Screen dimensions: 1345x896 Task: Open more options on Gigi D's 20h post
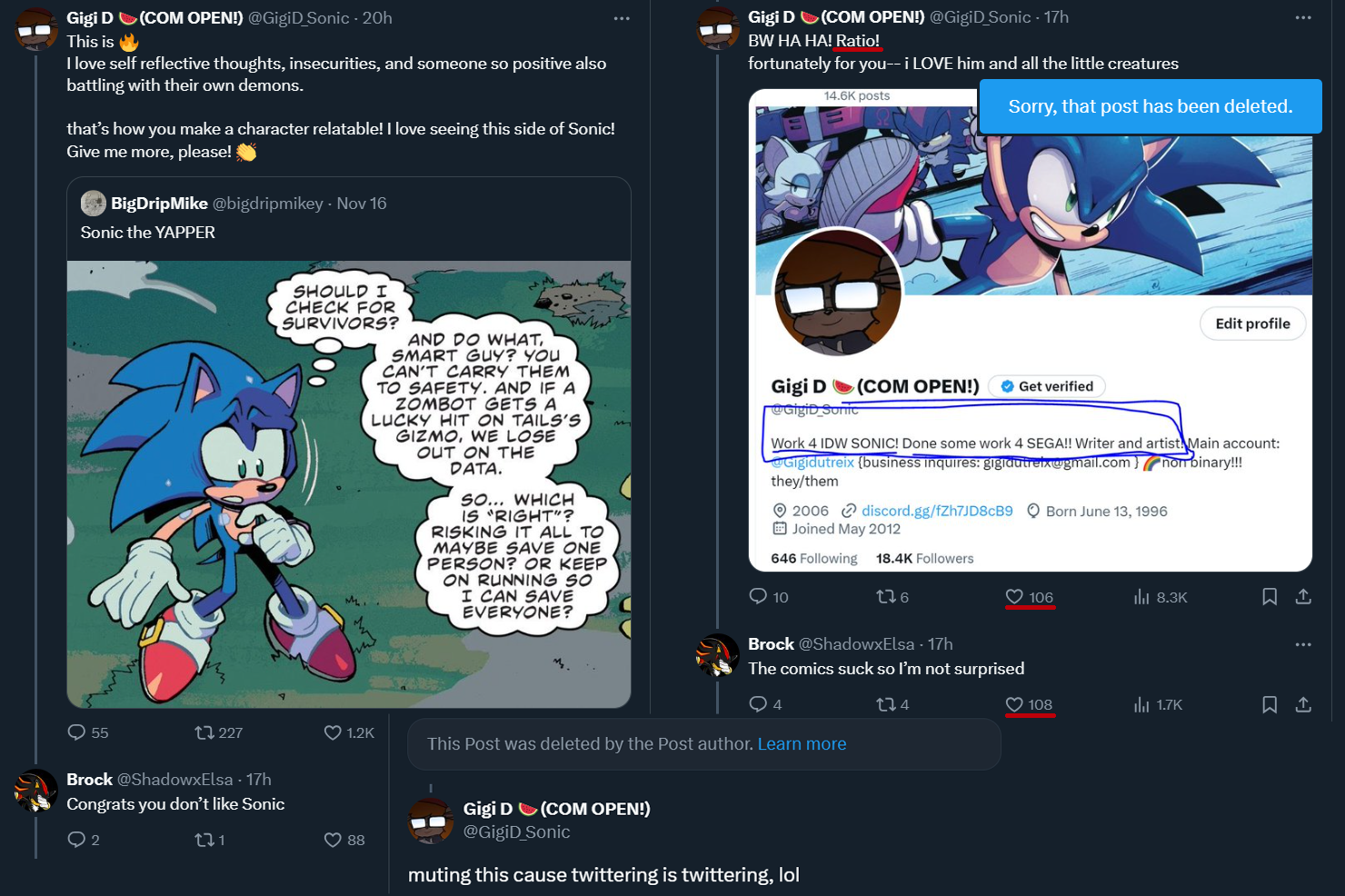(622, 18)
